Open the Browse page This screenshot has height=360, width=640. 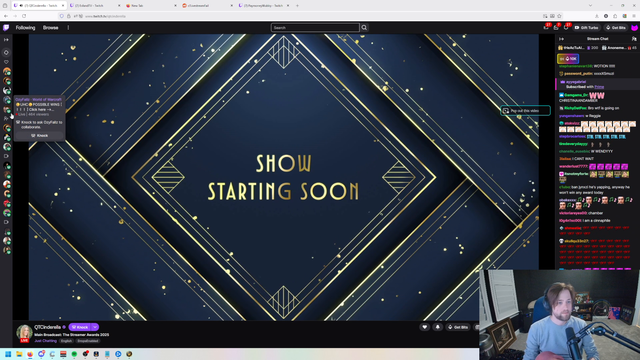coord(51,28)
